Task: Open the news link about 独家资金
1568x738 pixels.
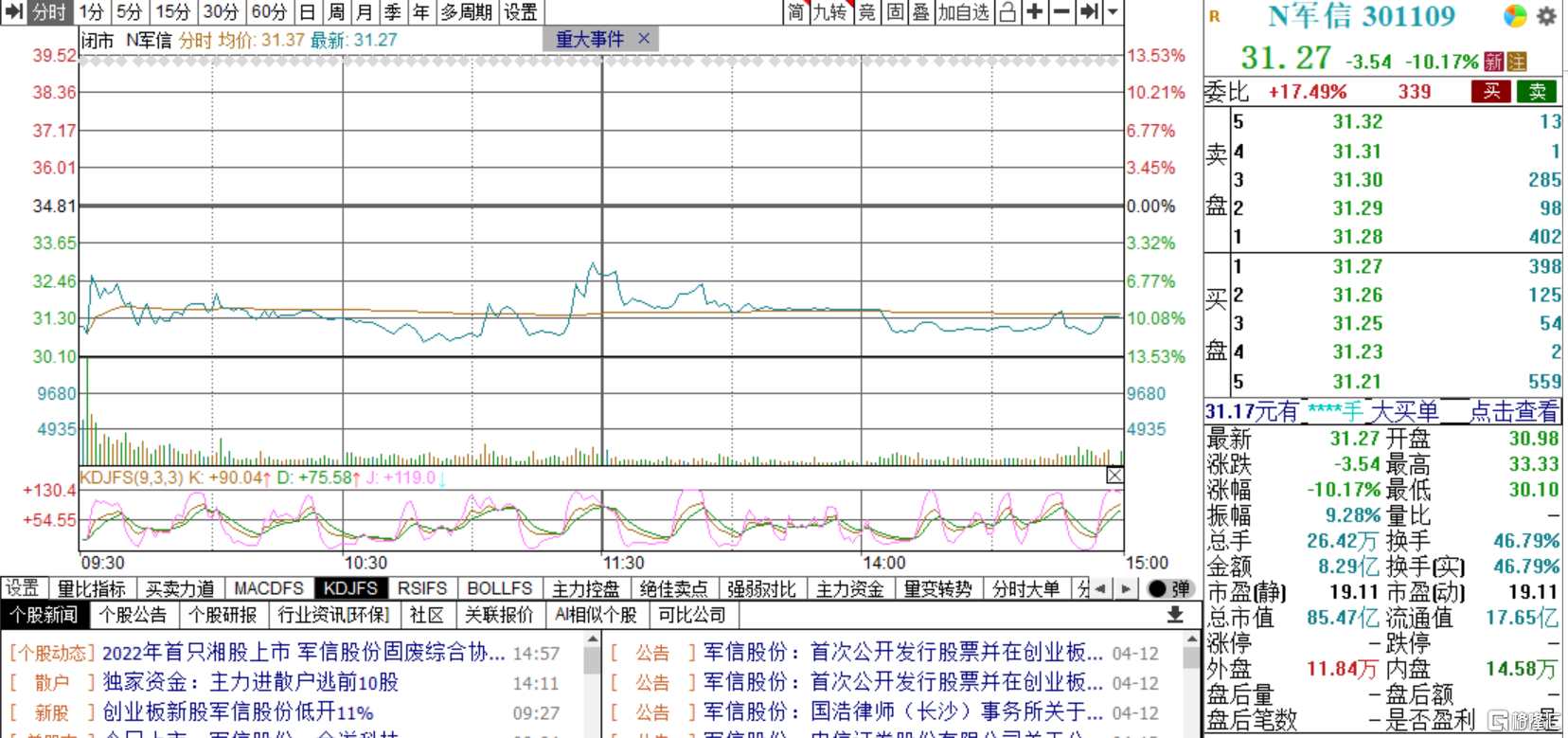Action: (250, 682)
